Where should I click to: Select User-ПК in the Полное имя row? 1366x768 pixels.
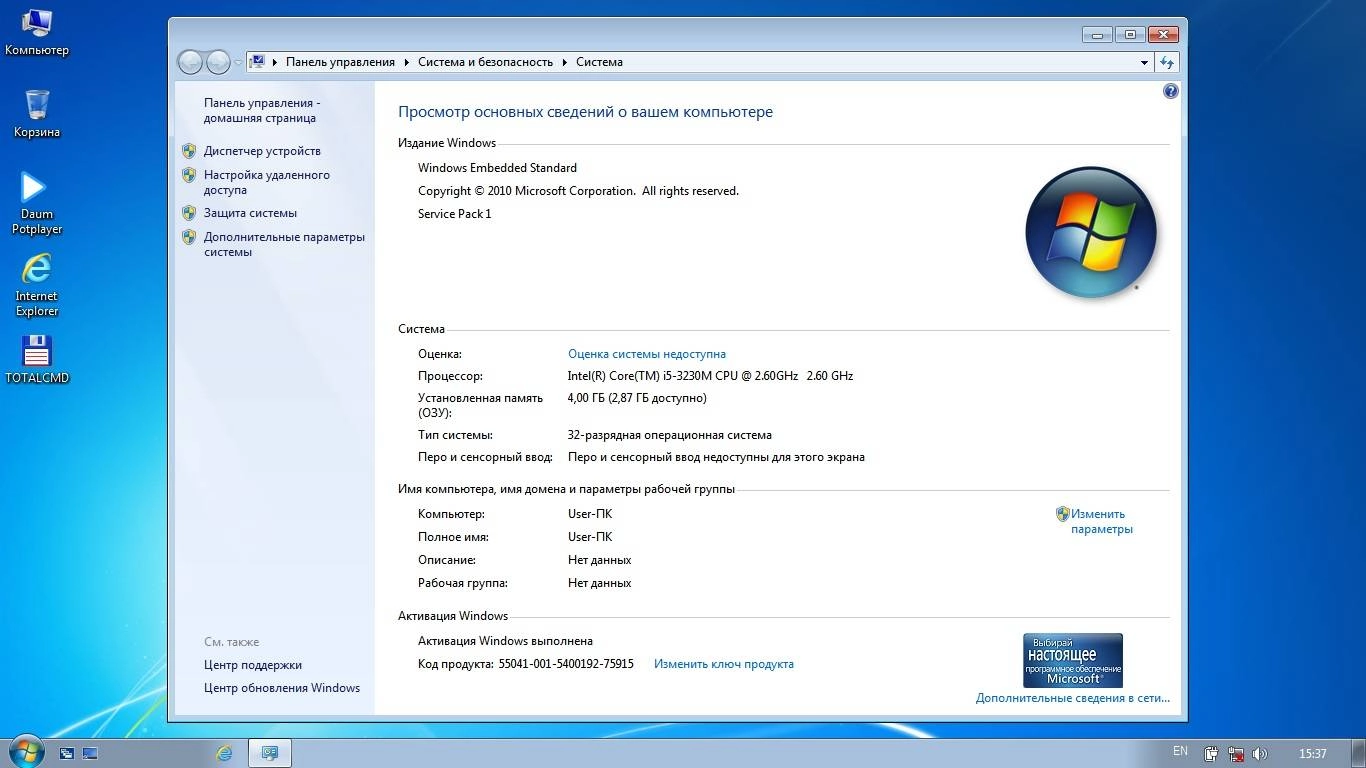pyautogui.click(x=590, y=537)
